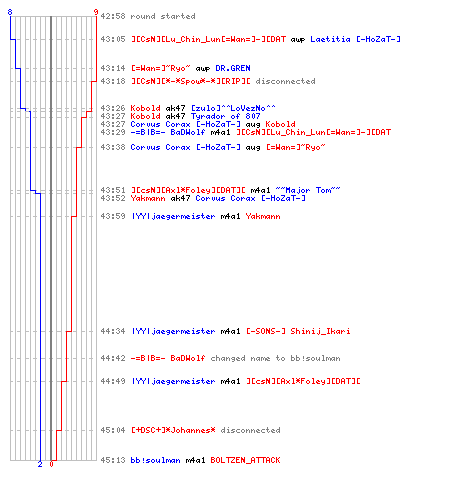Click [-SONS-] Shinij_Ikari player name
Image resolution: width=450 pixels, height=500 pixels.
pos(298,331)
